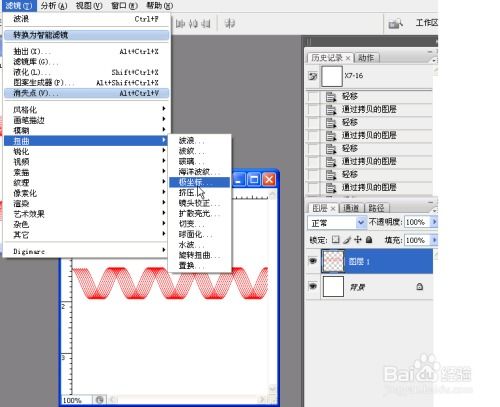Collapse the History panel group with minimize dash
500x407 pixels.
click(x=430, y=52)
